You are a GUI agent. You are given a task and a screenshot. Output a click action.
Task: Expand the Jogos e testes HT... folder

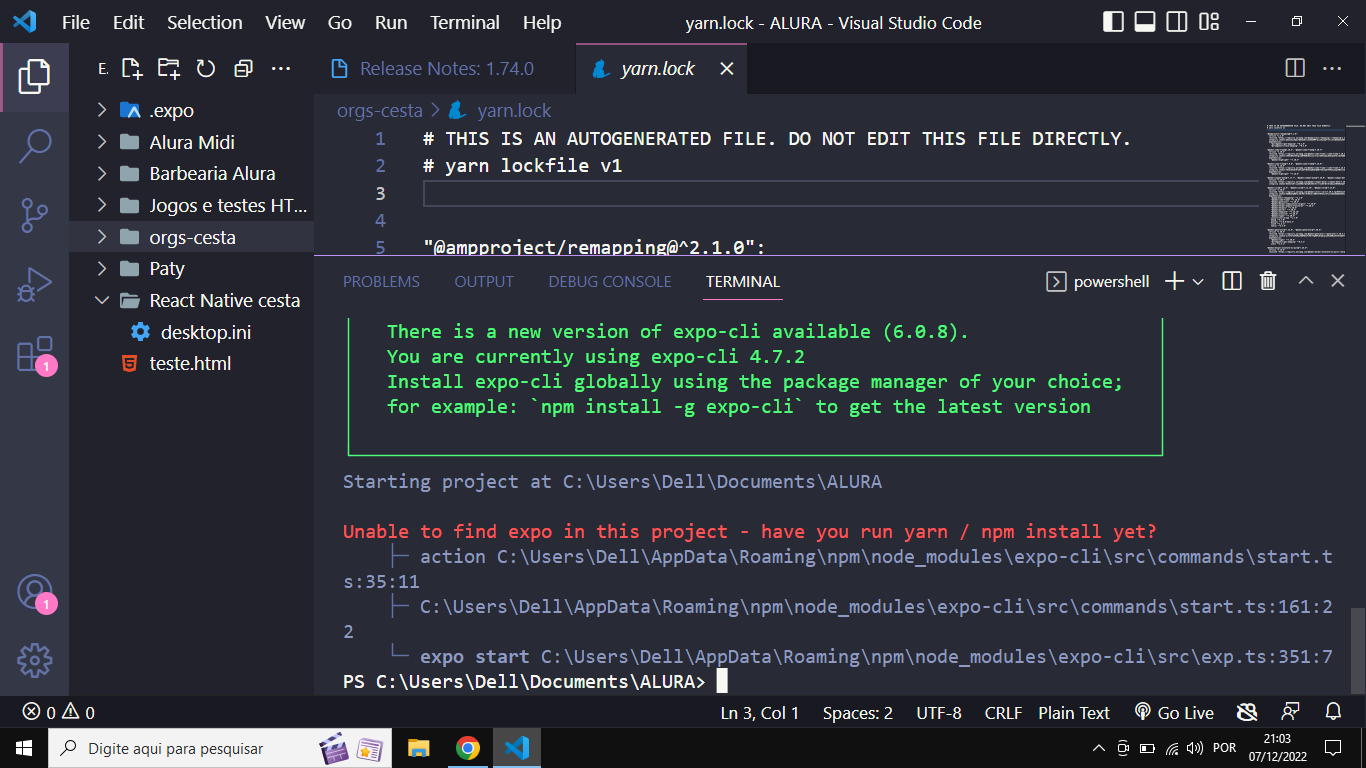pos(191,205)
